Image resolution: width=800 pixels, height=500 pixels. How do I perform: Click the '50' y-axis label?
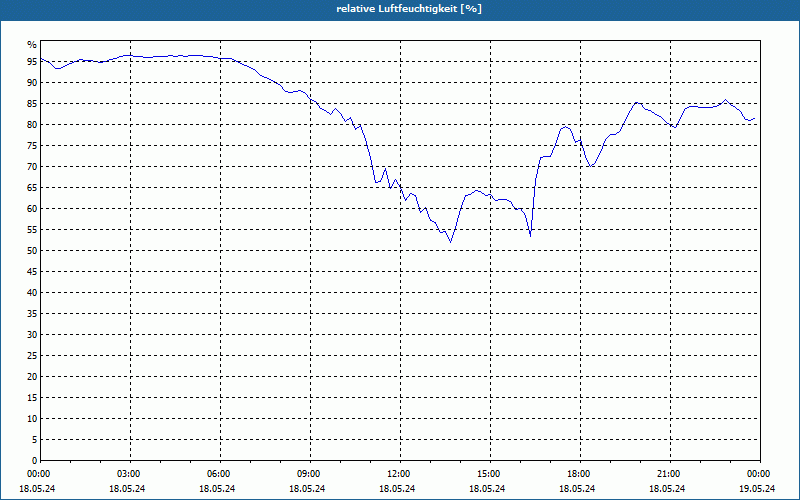pyautogui.click(x=32, y=251)
